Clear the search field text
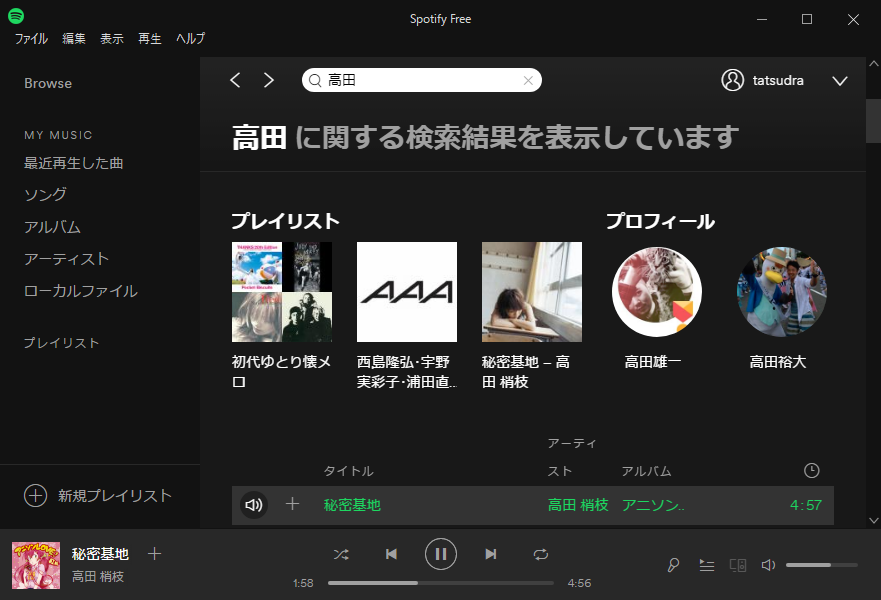The width and height of the screenshot is (881, 600). 528,81
